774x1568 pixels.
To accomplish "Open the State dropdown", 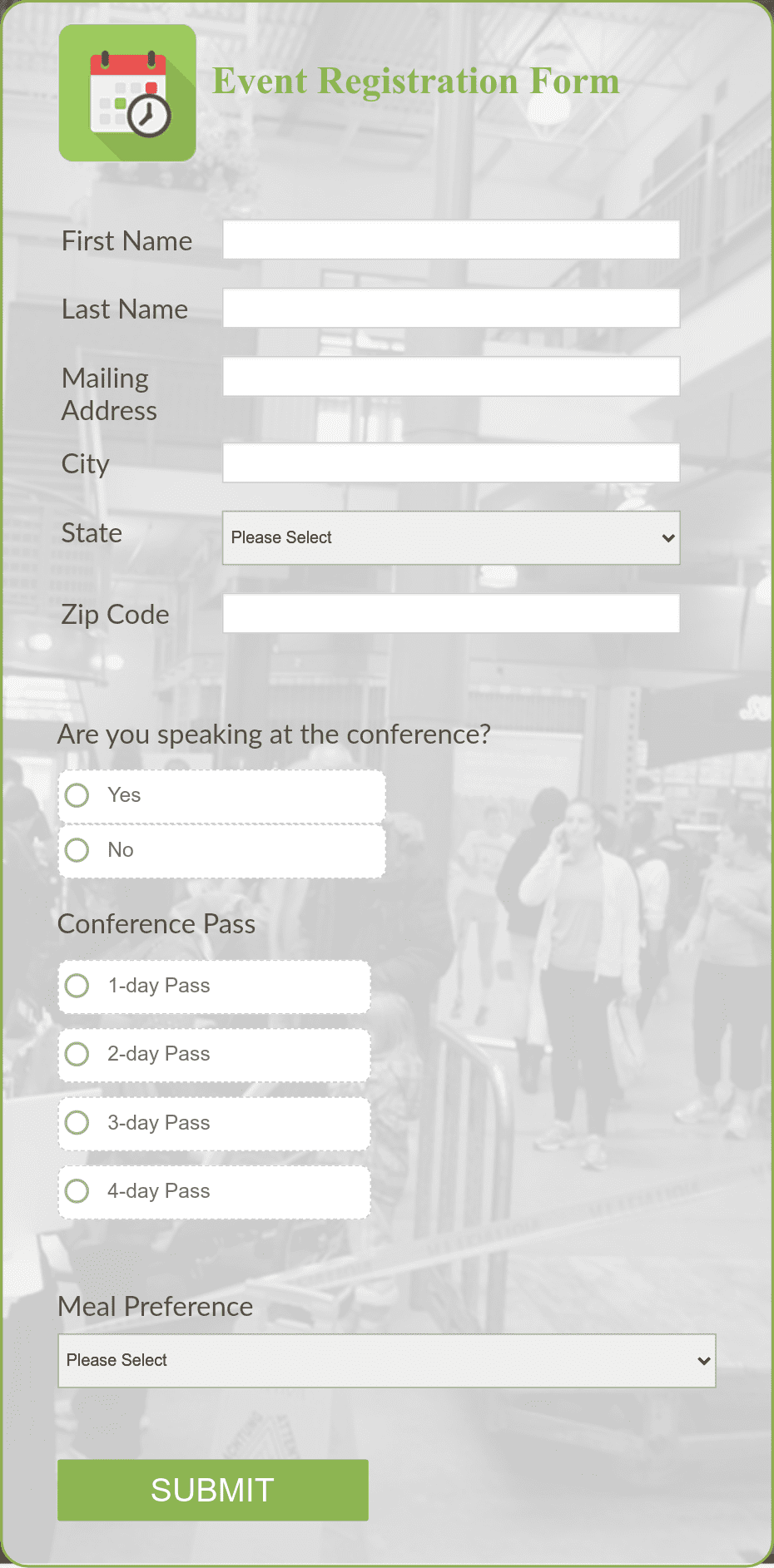I will pos(451,538).
